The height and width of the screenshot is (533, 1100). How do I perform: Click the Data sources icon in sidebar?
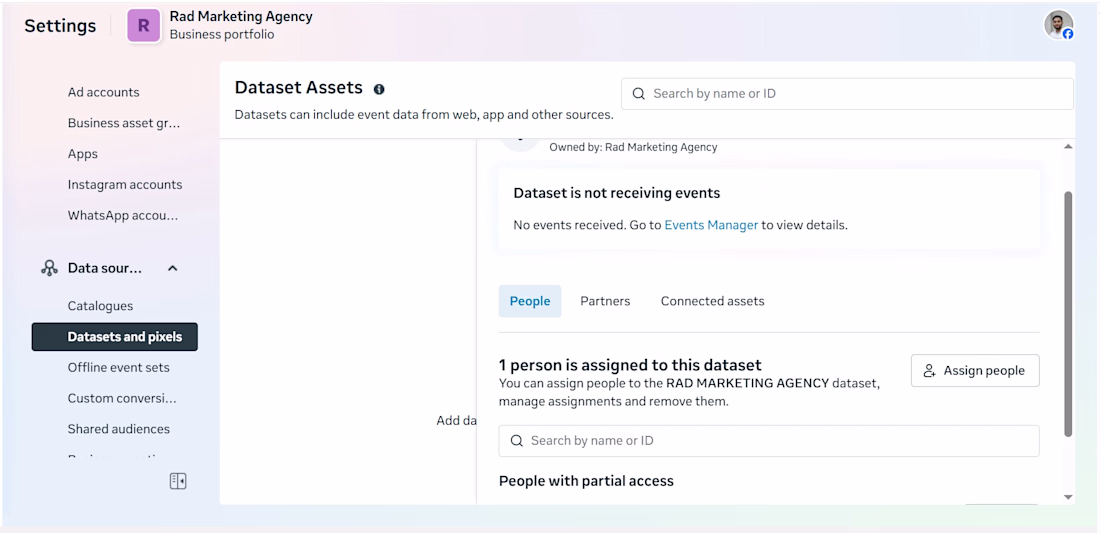49,268
